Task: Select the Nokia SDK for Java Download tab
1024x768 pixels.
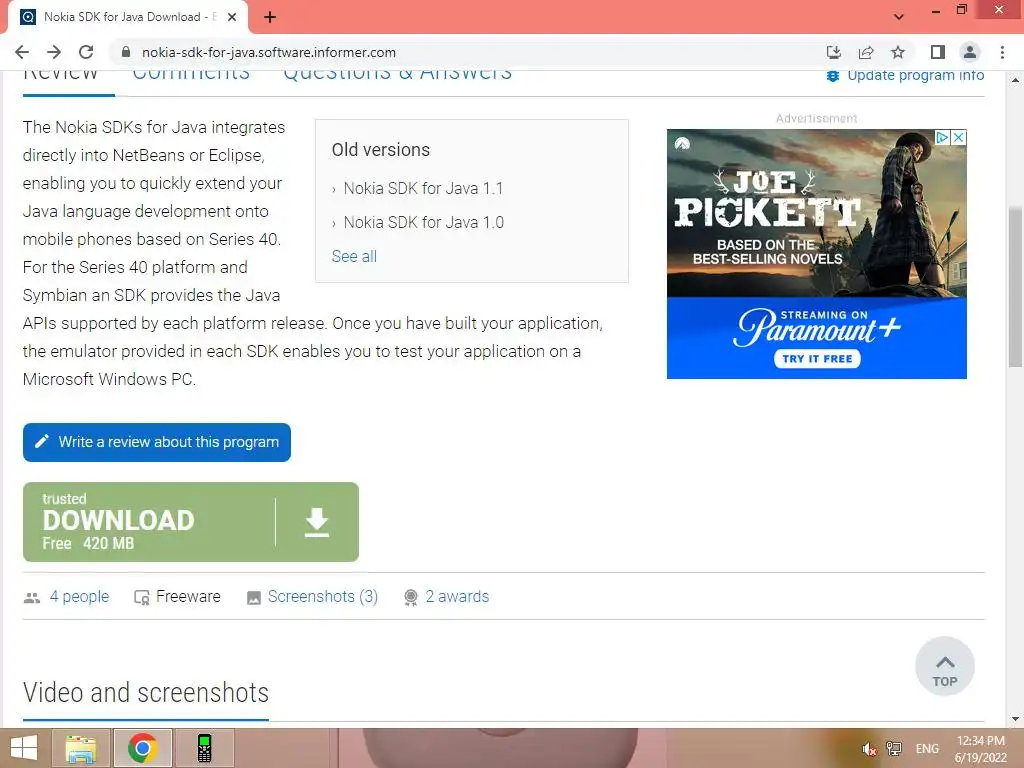Action: point(128,18)
